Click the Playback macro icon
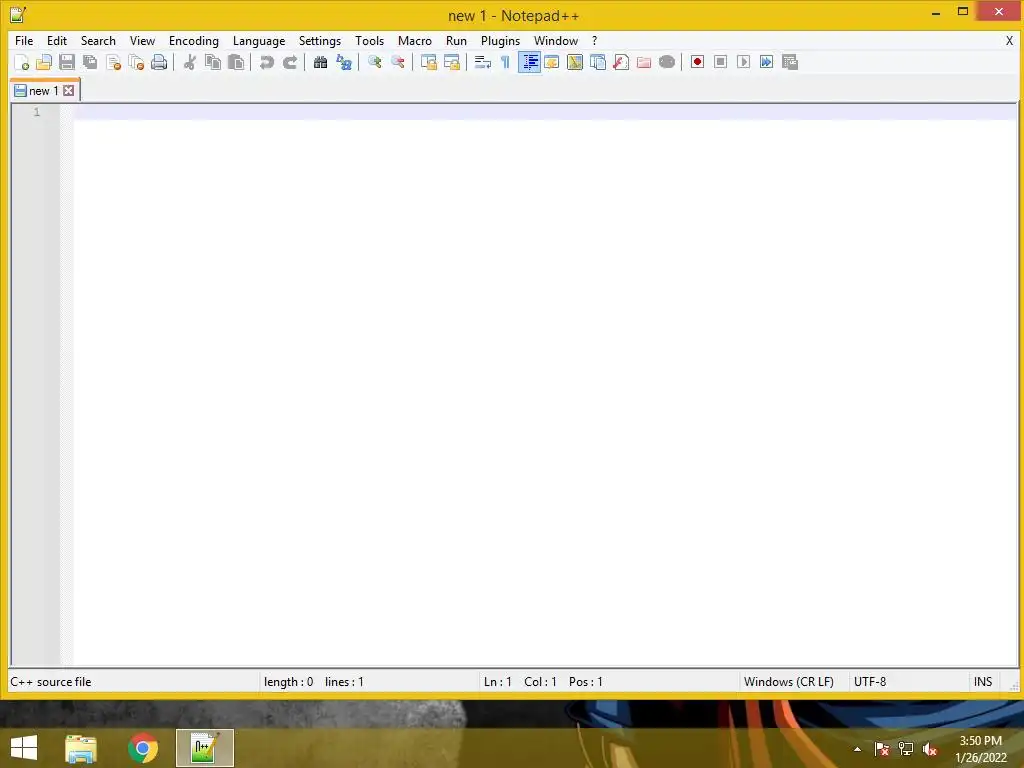The height and width of the screenshot is (768, 1024). [743, 62]
